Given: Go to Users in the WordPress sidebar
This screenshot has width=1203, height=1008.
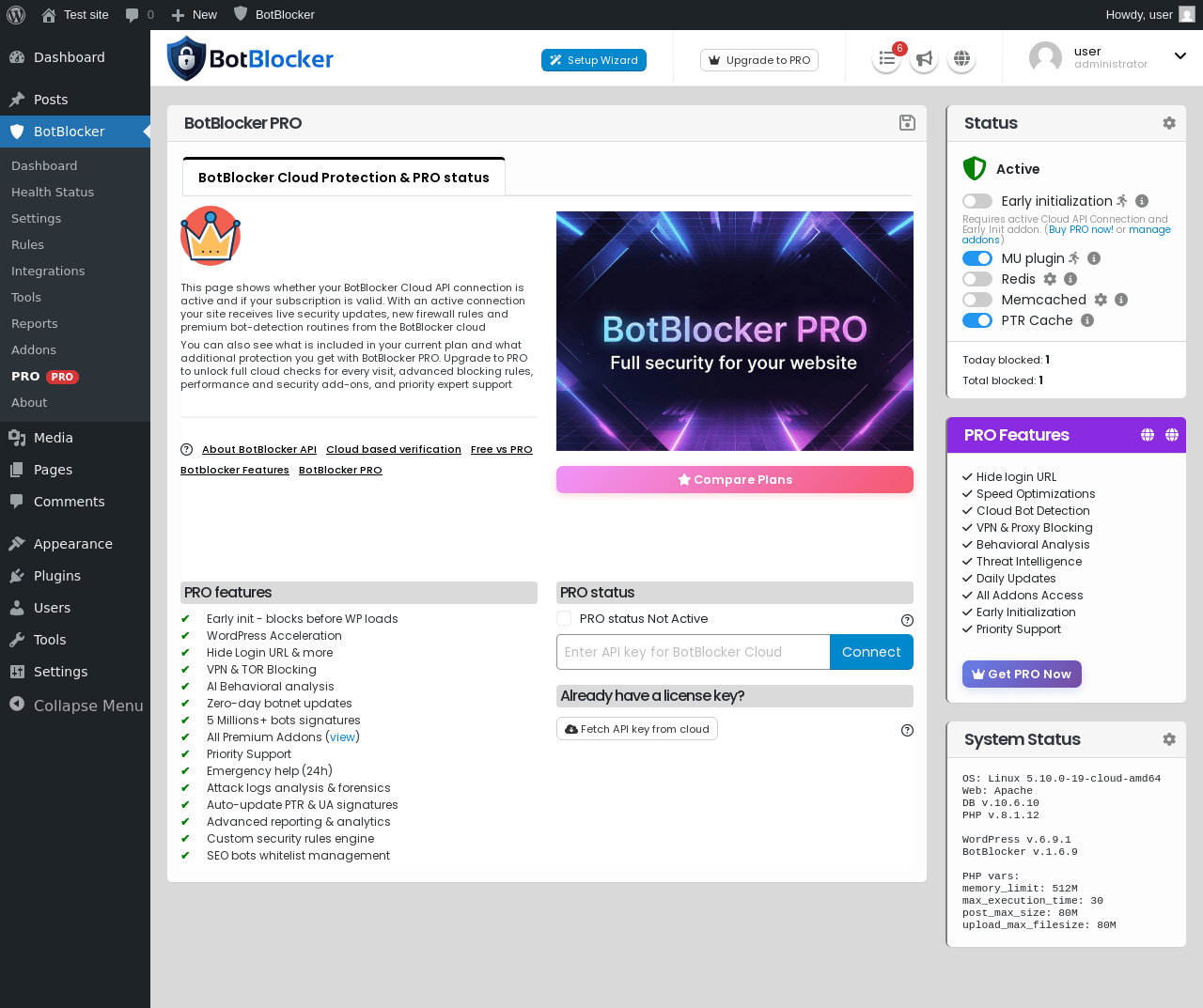Looking at the screenshot, I should (x=52, y=608).
